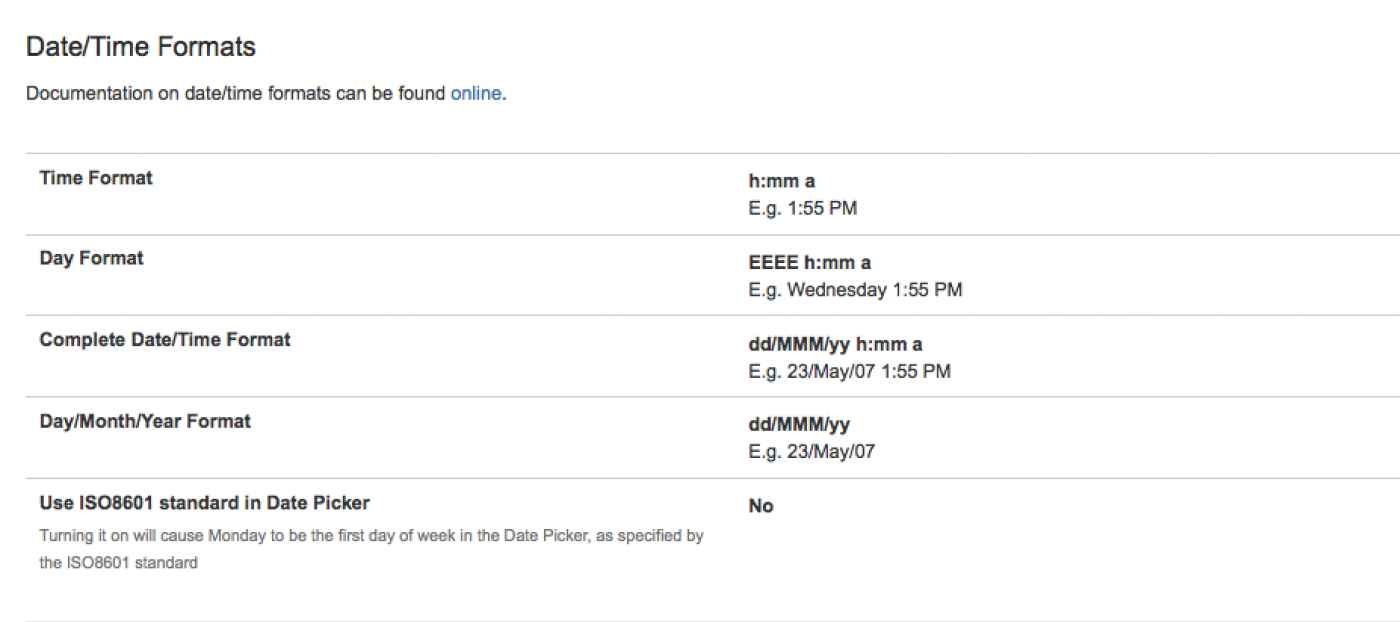Click the Date/Time Formats heading
This screenshot has height=622, width=1400.
[x=141, y=46]
